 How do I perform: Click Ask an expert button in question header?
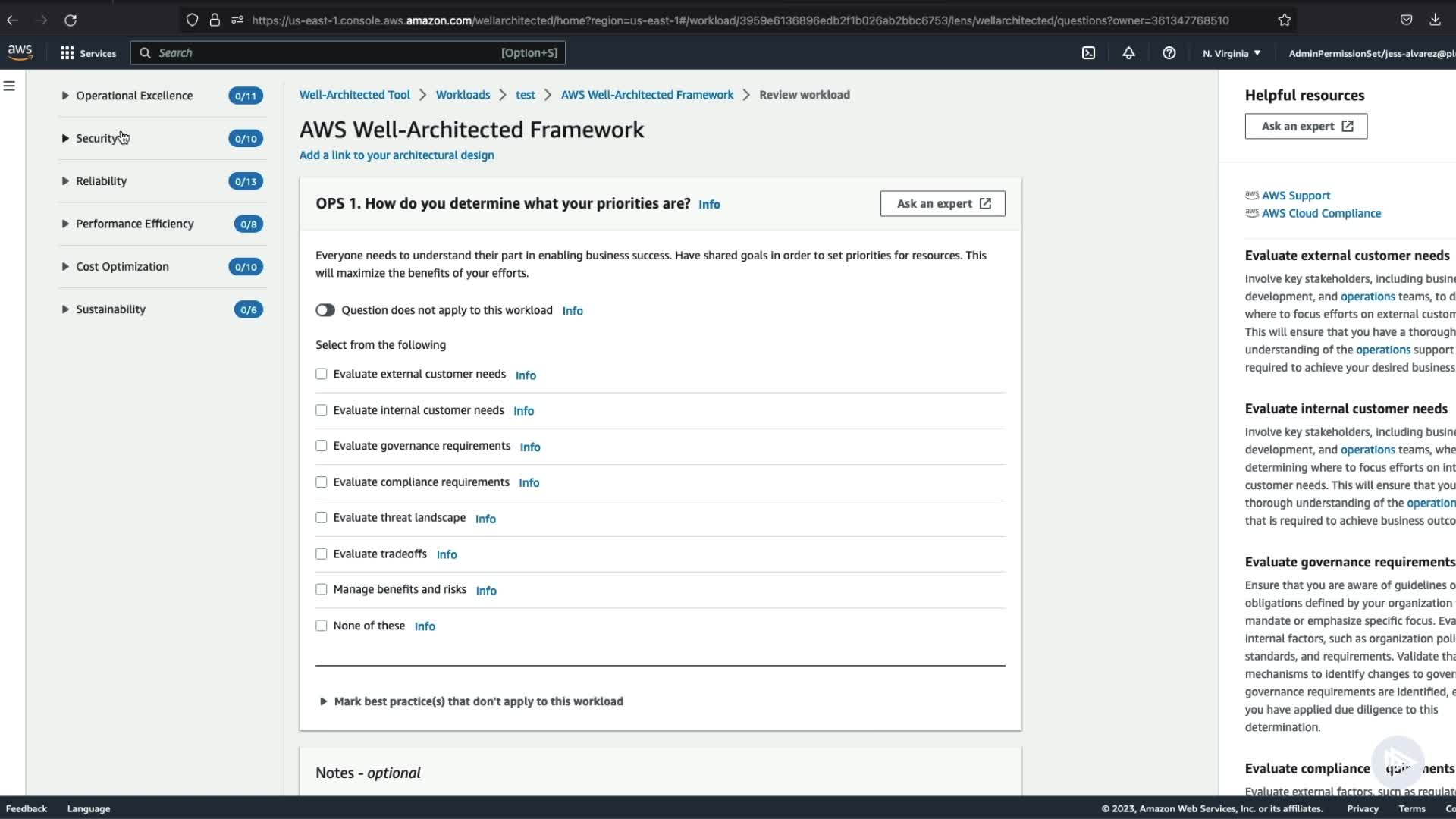click(x=942, y=203)
